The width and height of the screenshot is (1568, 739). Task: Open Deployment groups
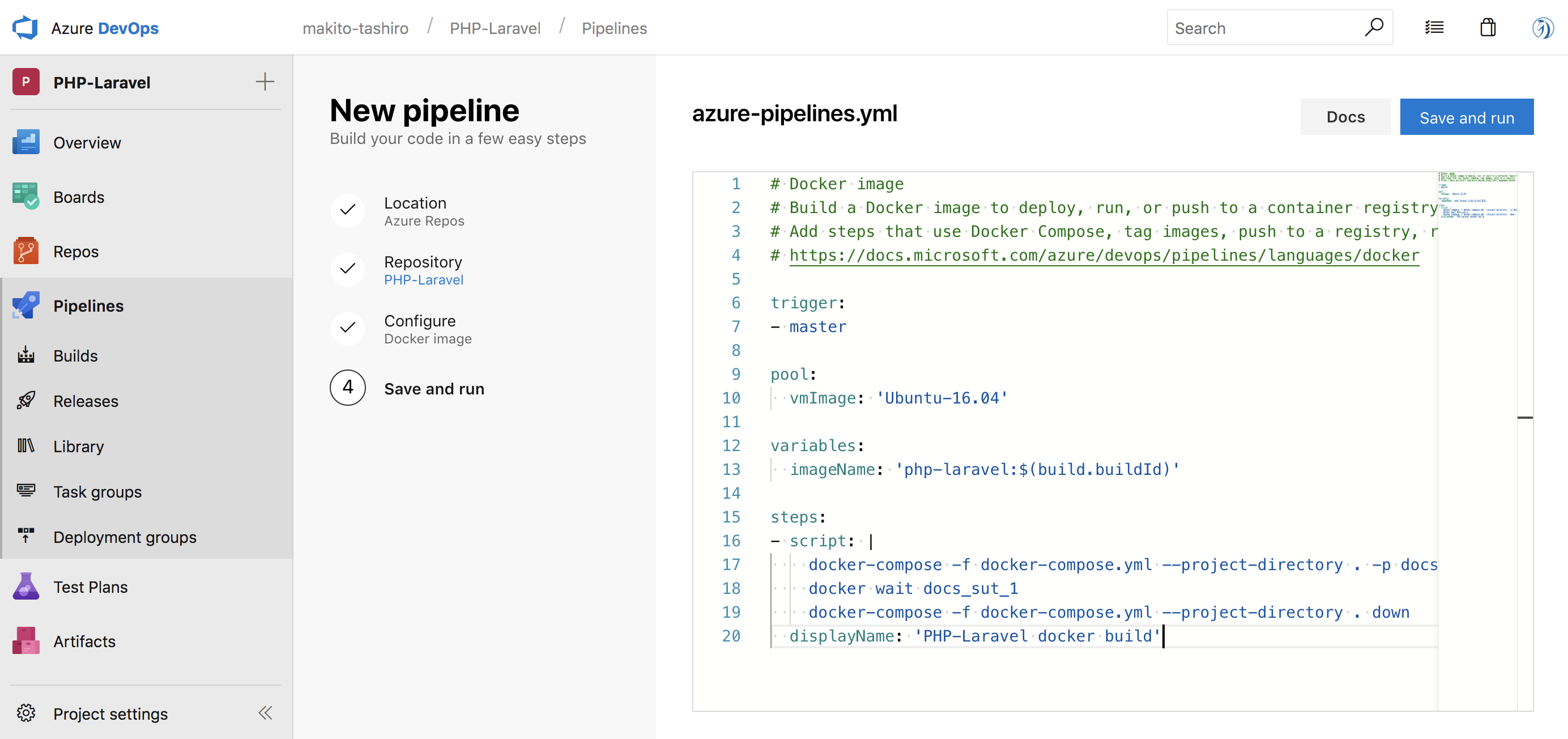(x=125, y=536)
